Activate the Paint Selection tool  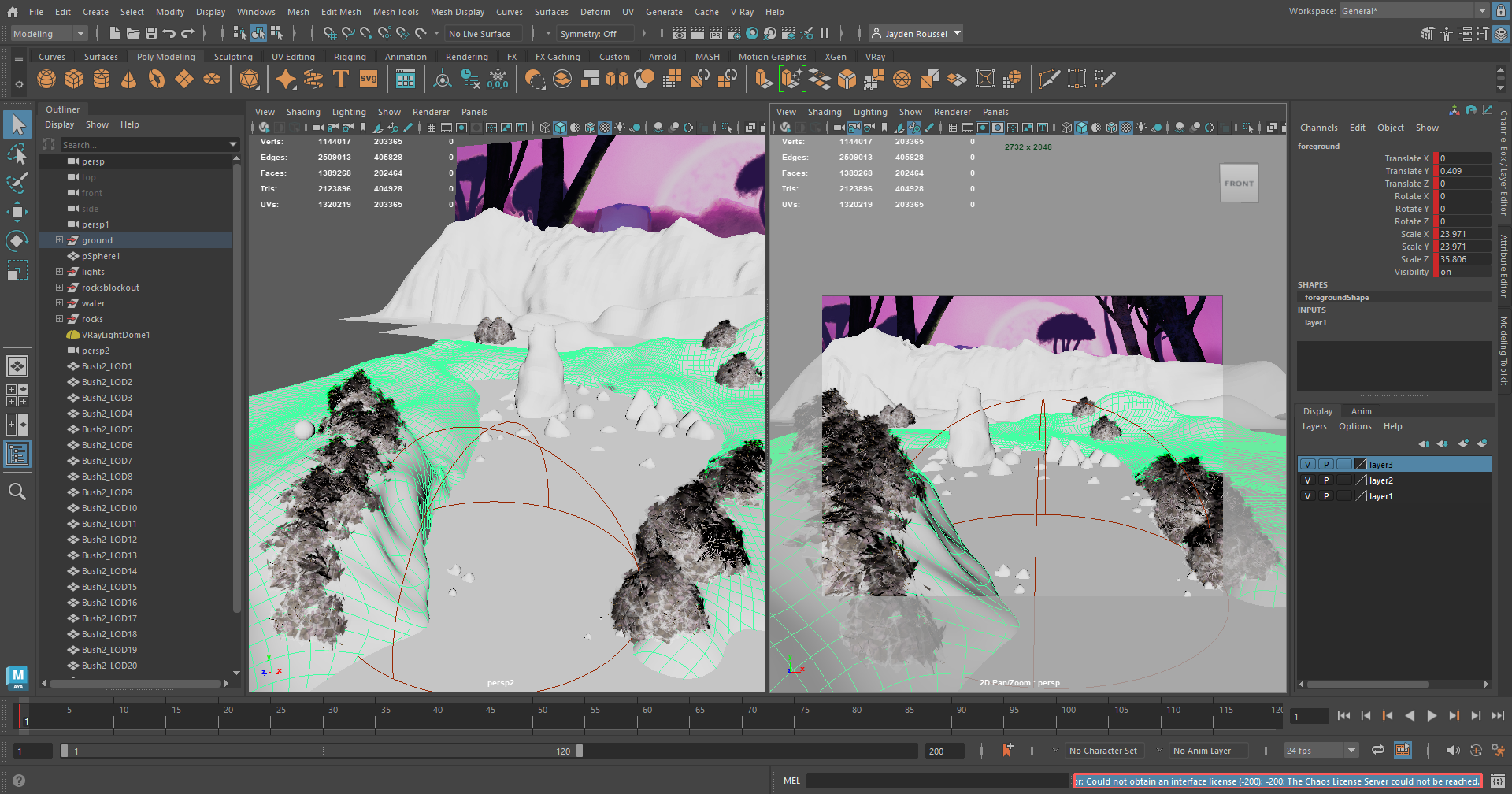[17, 183]
